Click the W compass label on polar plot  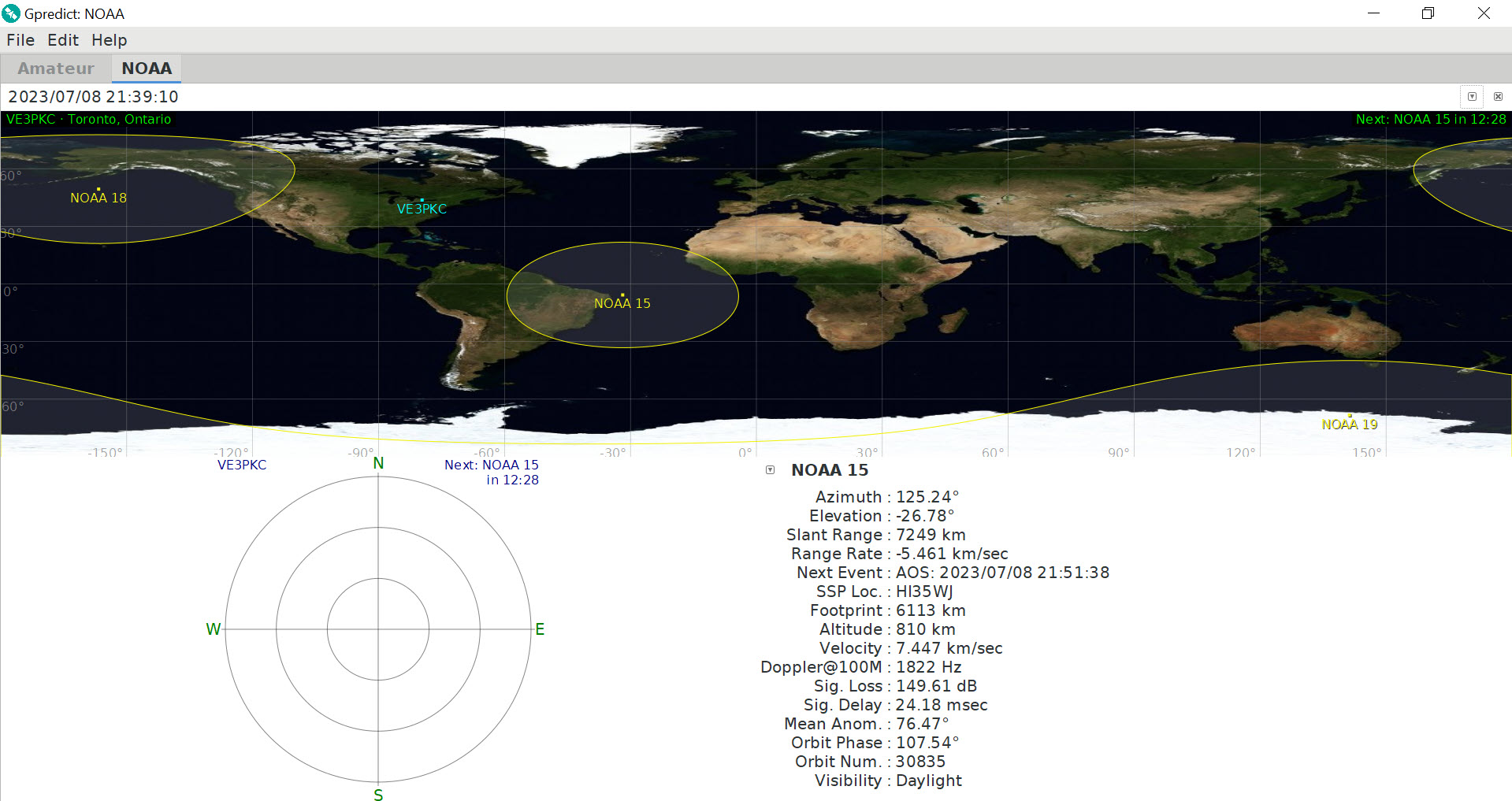(213, 629)
